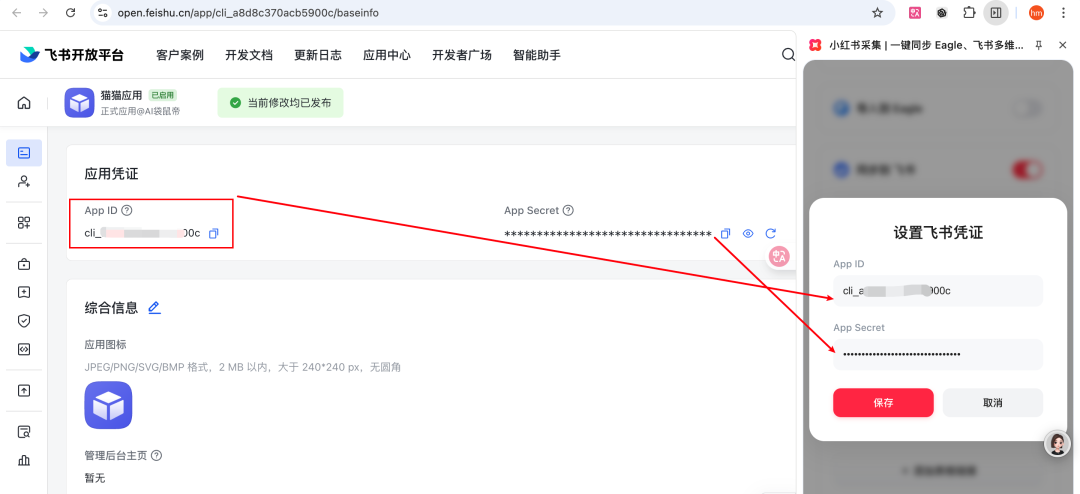Bookmark this page with star icon
Viewport: 1080px width, 494px height.
[877, 13]
